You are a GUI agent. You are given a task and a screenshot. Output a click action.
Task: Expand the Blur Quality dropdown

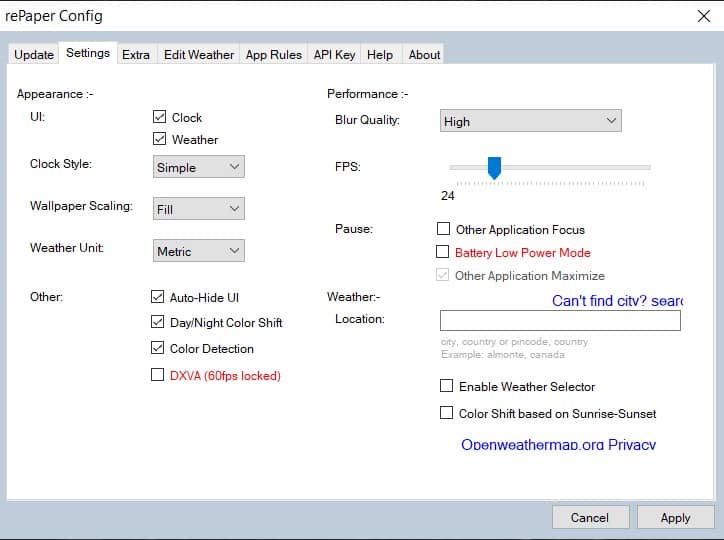tap(531, 121)
